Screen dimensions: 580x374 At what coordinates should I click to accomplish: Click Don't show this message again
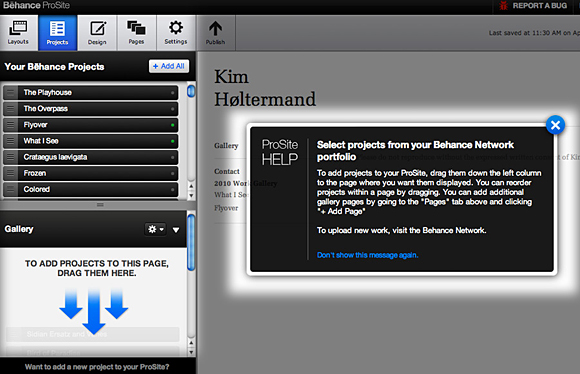[x=367, y=255]
